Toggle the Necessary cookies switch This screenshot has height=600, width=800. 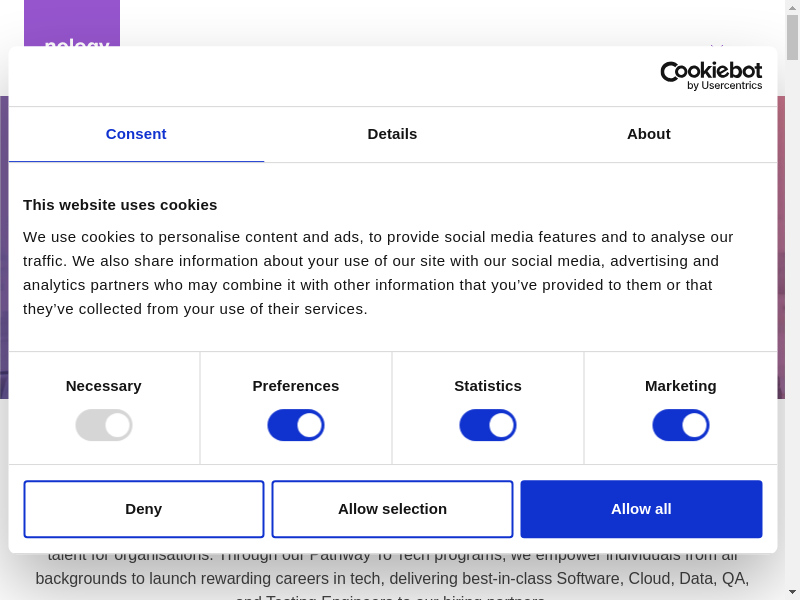click(x=104, y=425)
